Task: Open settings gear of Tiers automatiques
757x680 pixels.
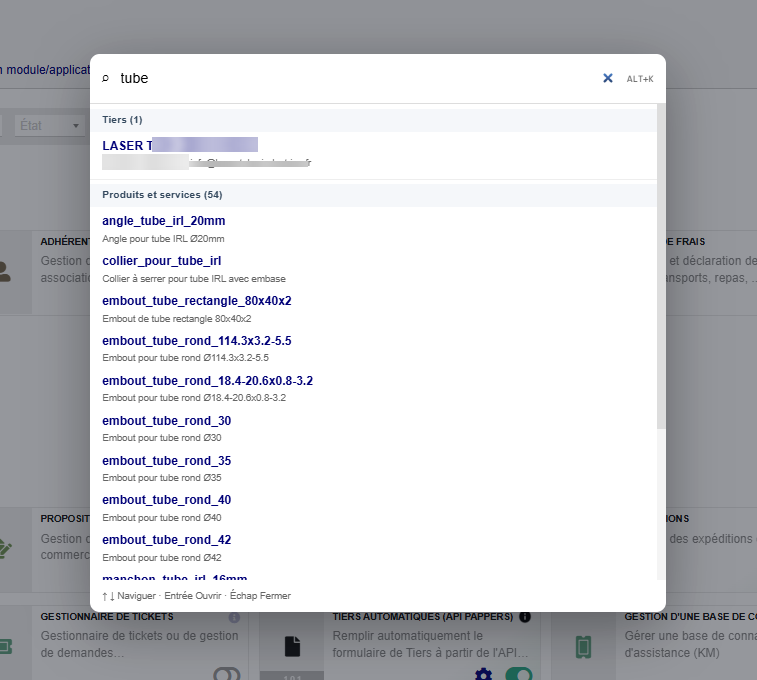Action: tap(483, 674)
